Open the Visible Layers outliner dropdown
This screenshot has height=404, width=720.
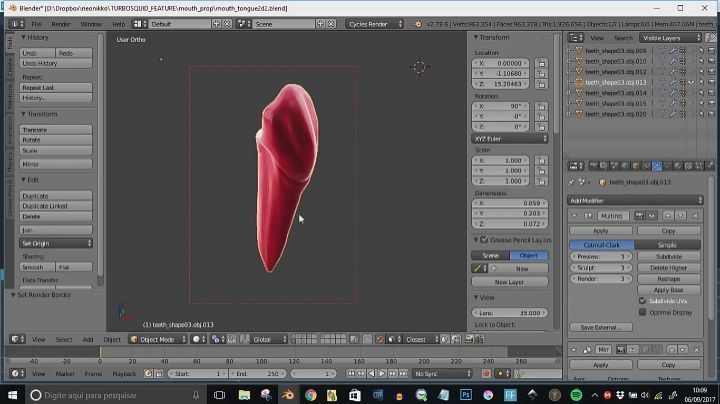(x=670, y=38)
